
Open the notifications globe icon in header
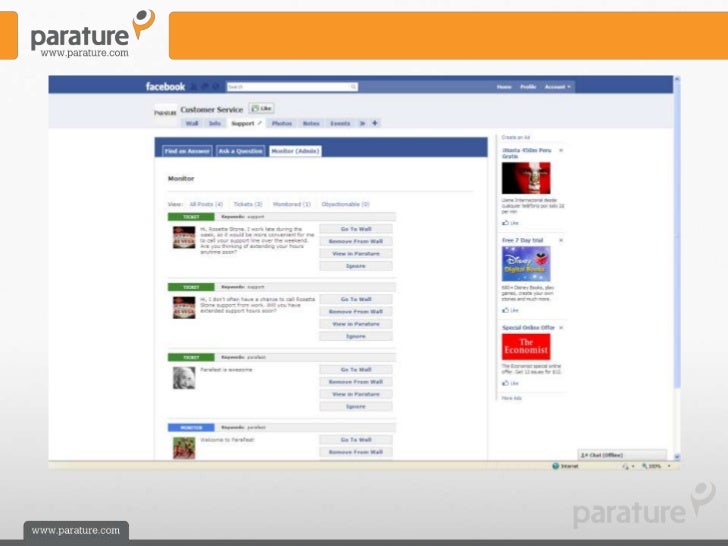click(215, 86)
